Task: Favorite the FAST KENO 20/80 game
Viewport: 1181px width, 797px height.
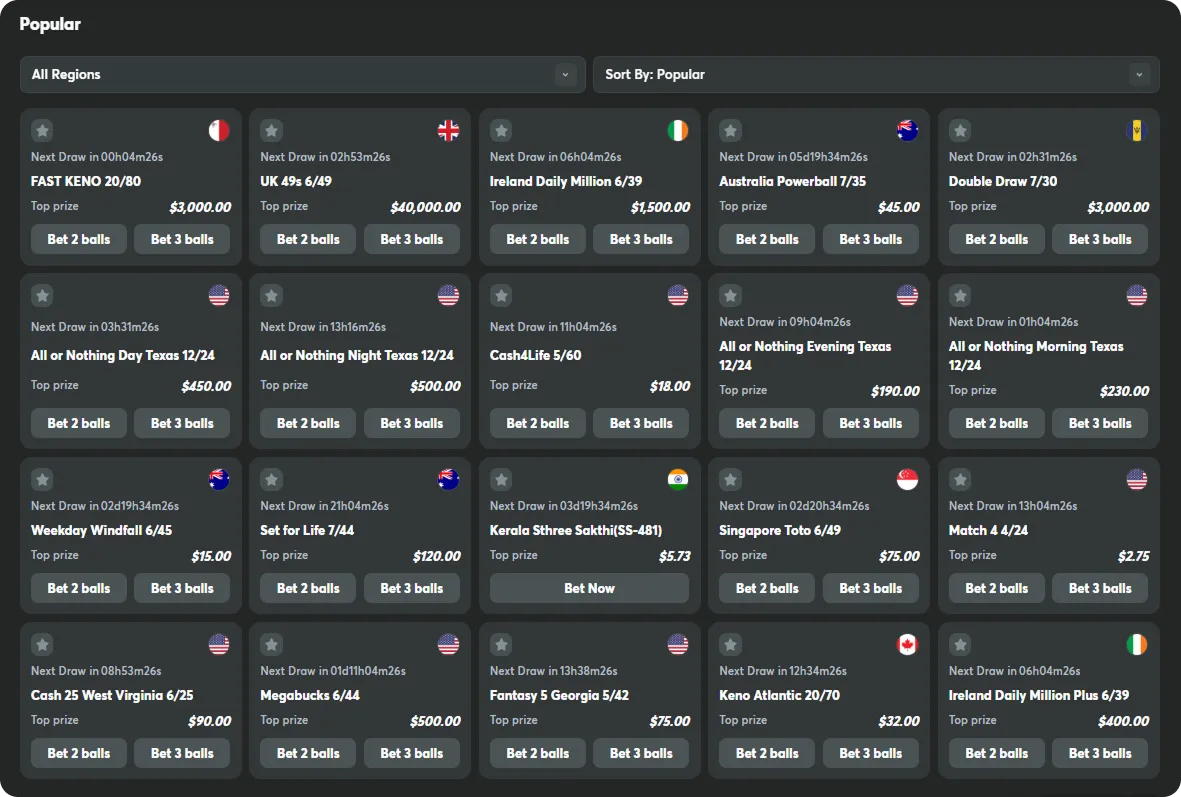Action: 42,130
